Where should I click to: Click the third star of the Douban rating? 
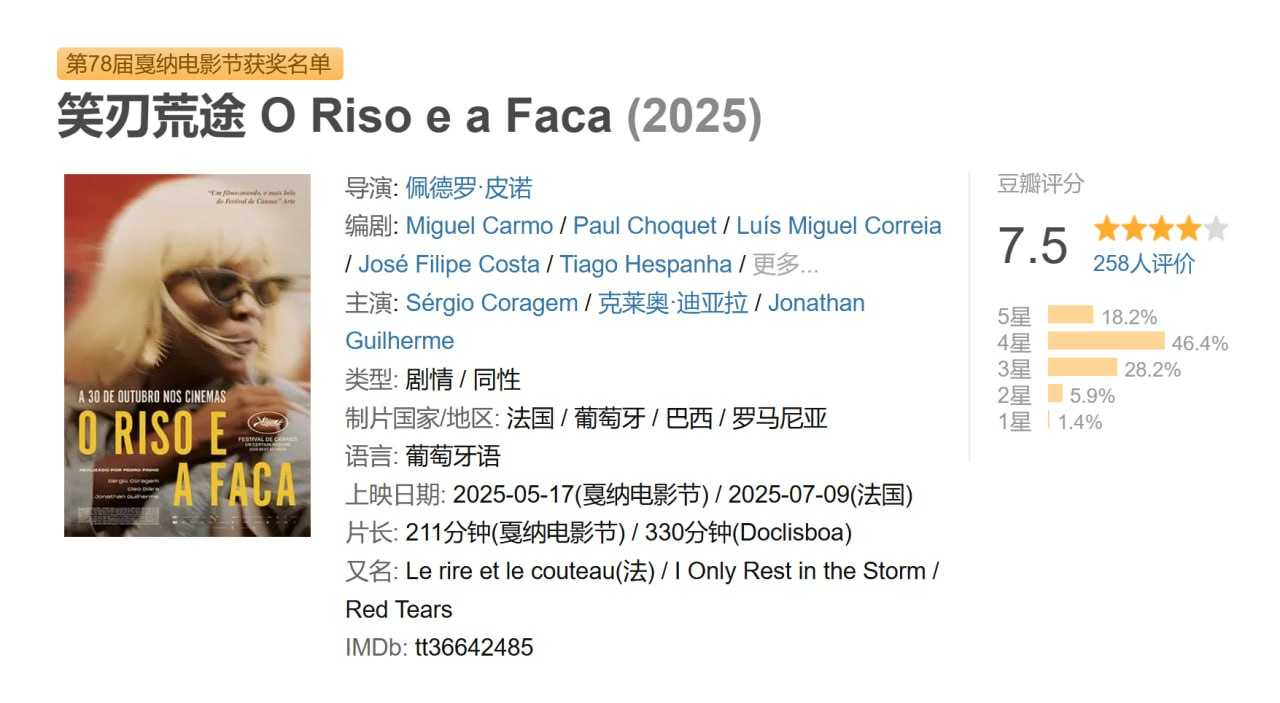(1164, 227)
